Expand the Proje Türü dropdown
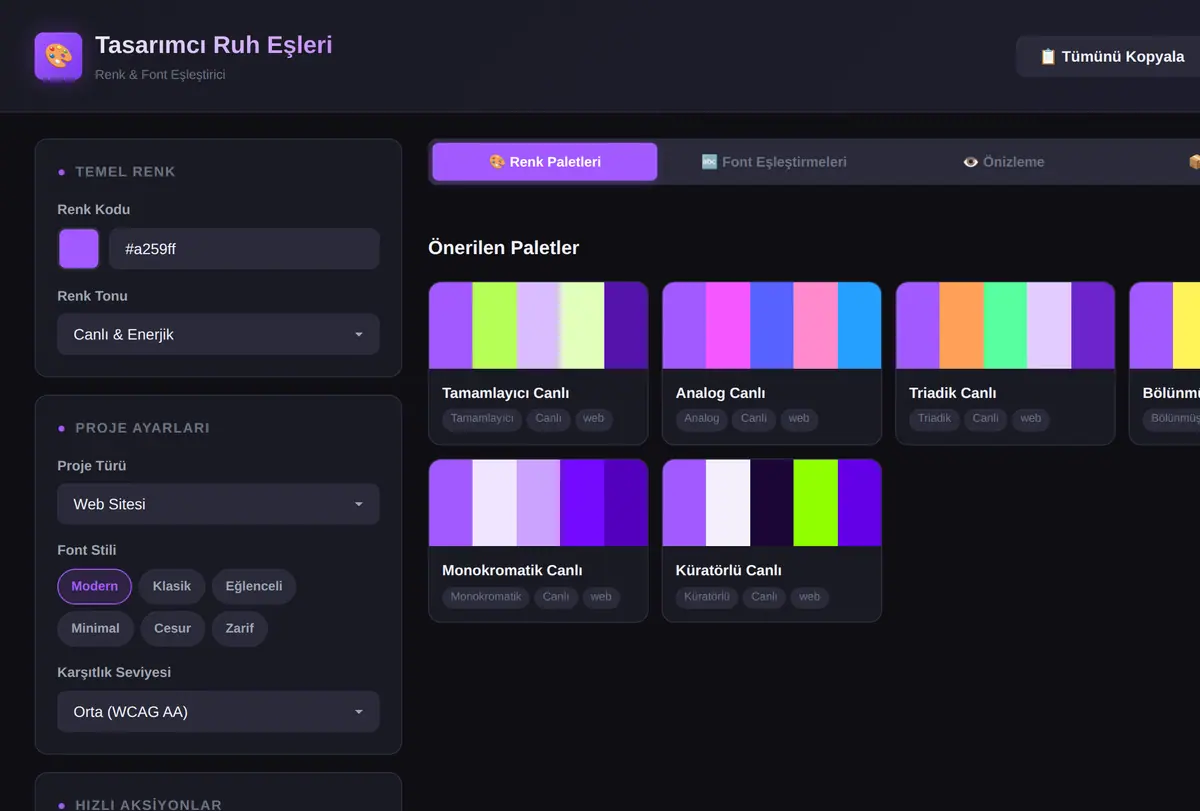The height and width of the screenshot is (811, 1200). click(x=218, y=504)
